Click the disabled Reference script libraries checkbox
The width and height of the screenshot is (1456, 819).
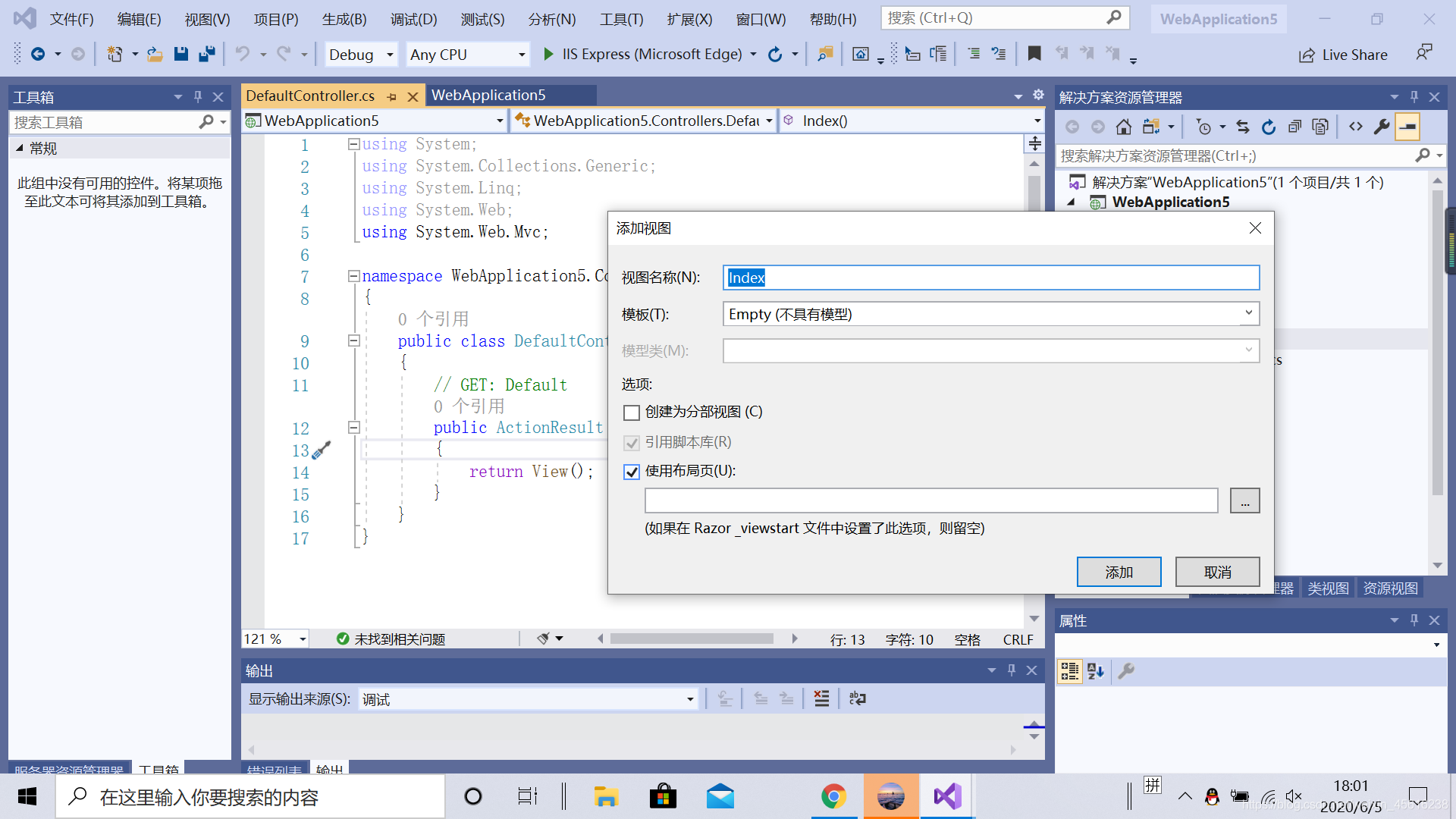click(x=631, y=442)
